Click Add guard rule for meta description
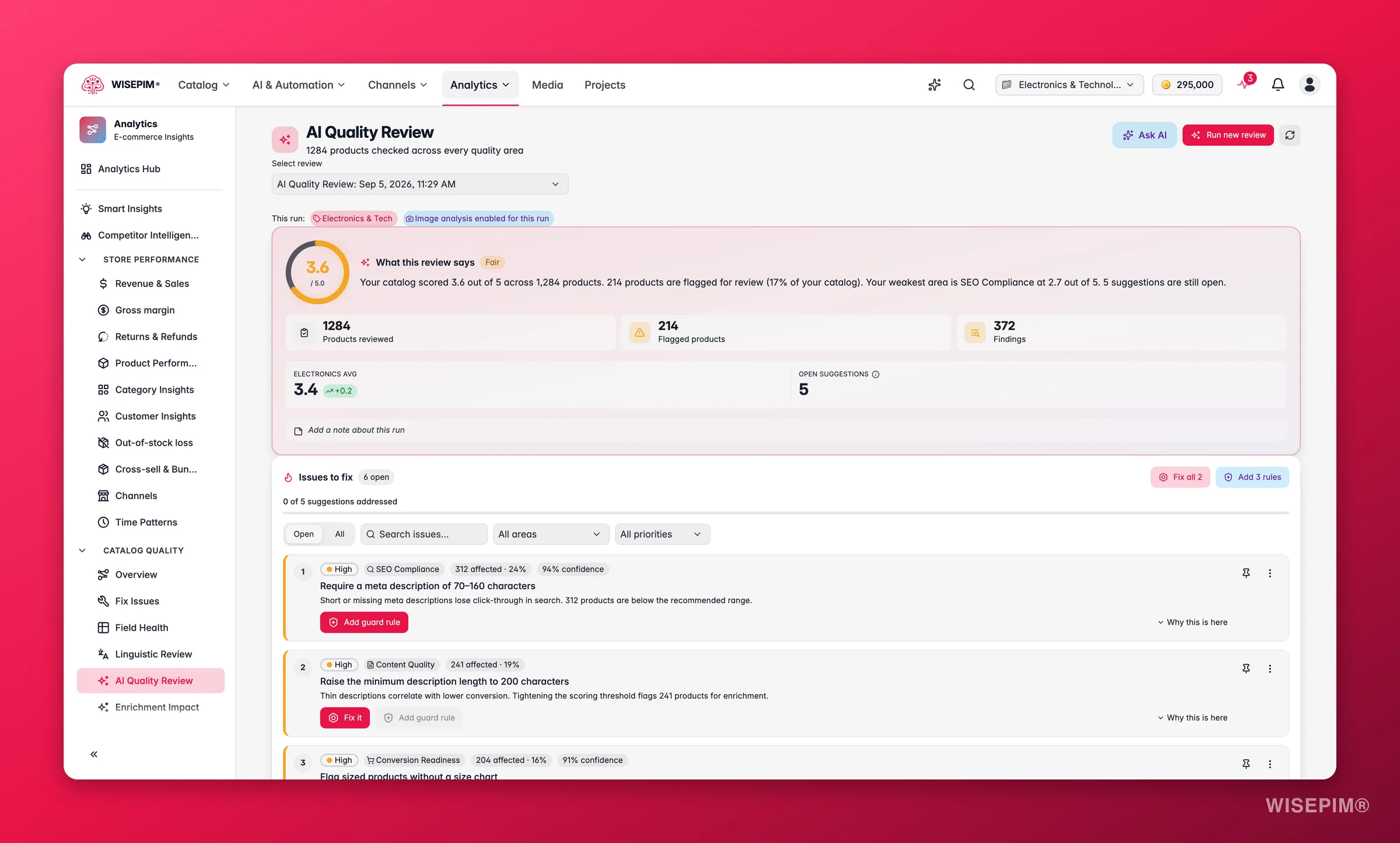Viewport: 1400px width, 843px height. click(x=364, y=622)
